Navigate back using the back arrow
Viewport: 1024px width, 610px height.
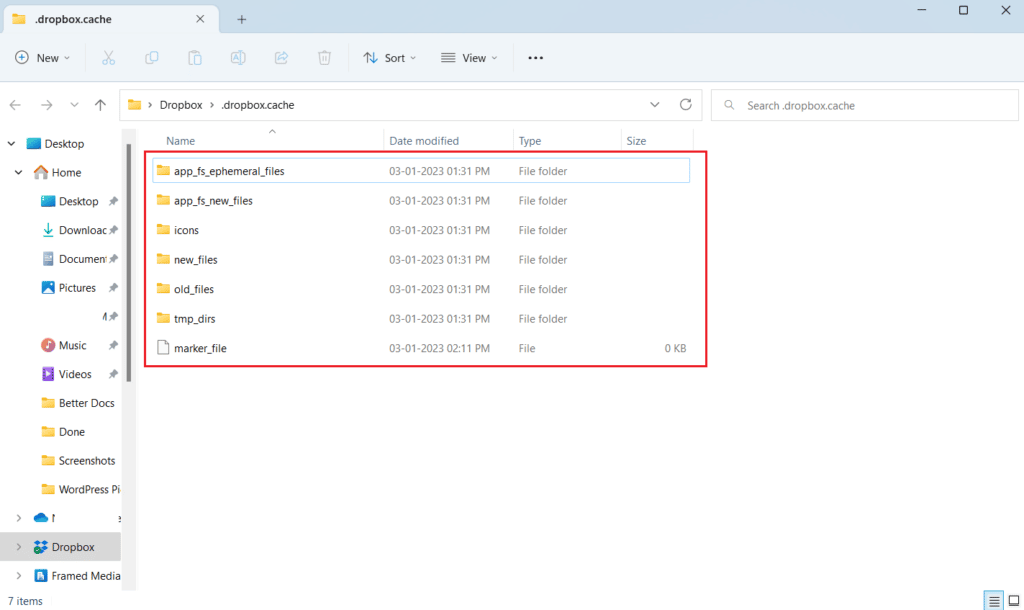point(16,104)
